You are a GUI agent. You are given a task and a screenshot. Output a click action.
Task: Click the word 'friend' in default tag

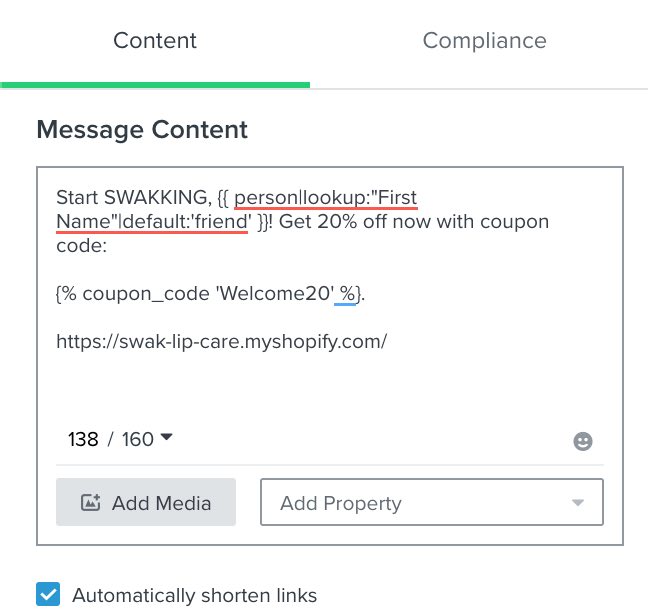pos(220,221)
